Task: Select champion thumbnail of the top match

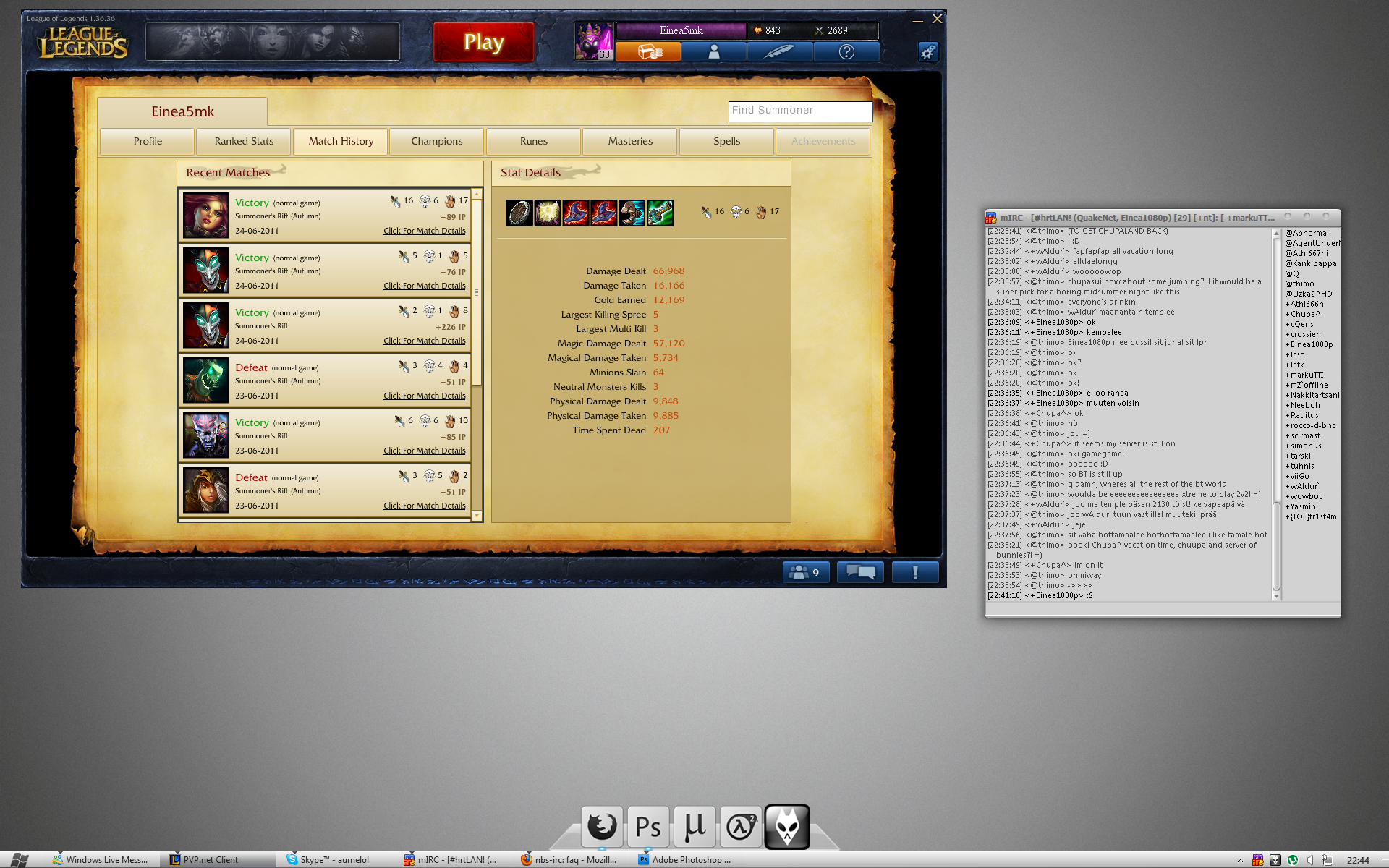Action: [205, 215]
